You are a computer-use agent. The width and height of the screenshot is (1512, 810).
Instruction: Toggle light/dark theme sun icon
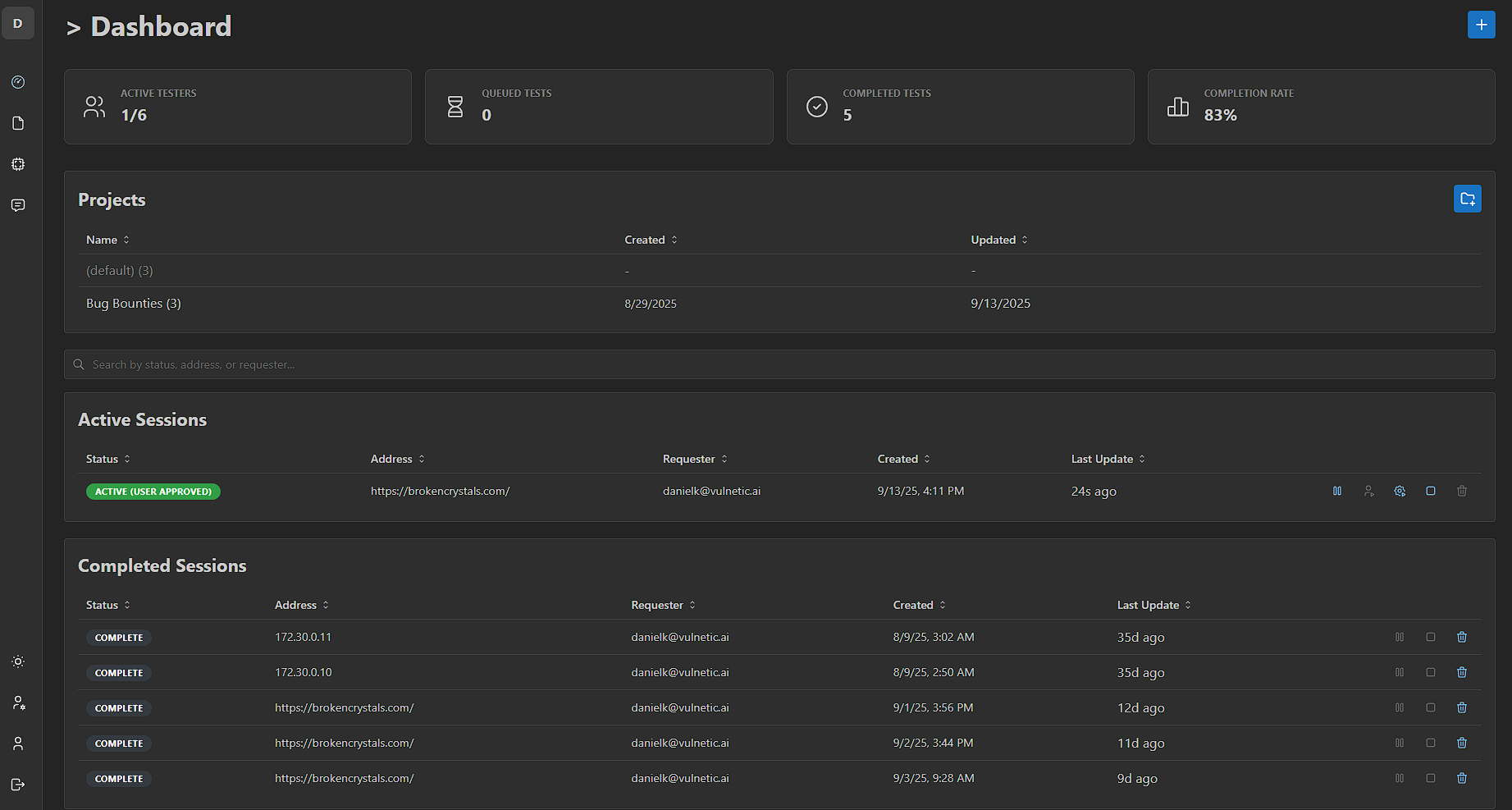click(x=18, y=661)
